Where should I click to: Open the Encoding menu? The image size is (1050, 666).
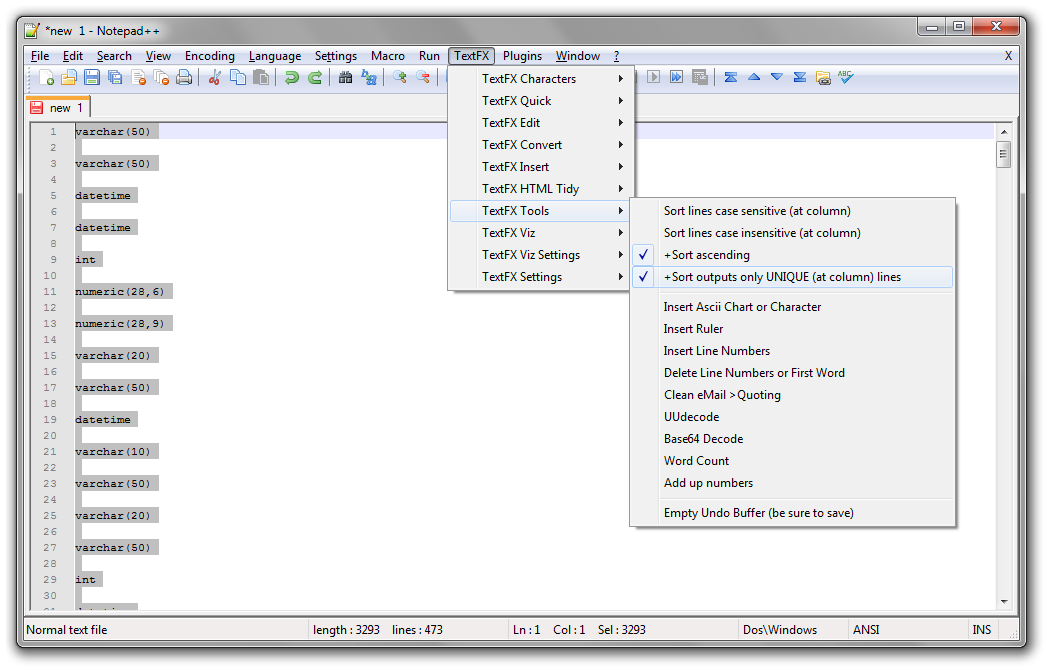click(x=210, y=56)
